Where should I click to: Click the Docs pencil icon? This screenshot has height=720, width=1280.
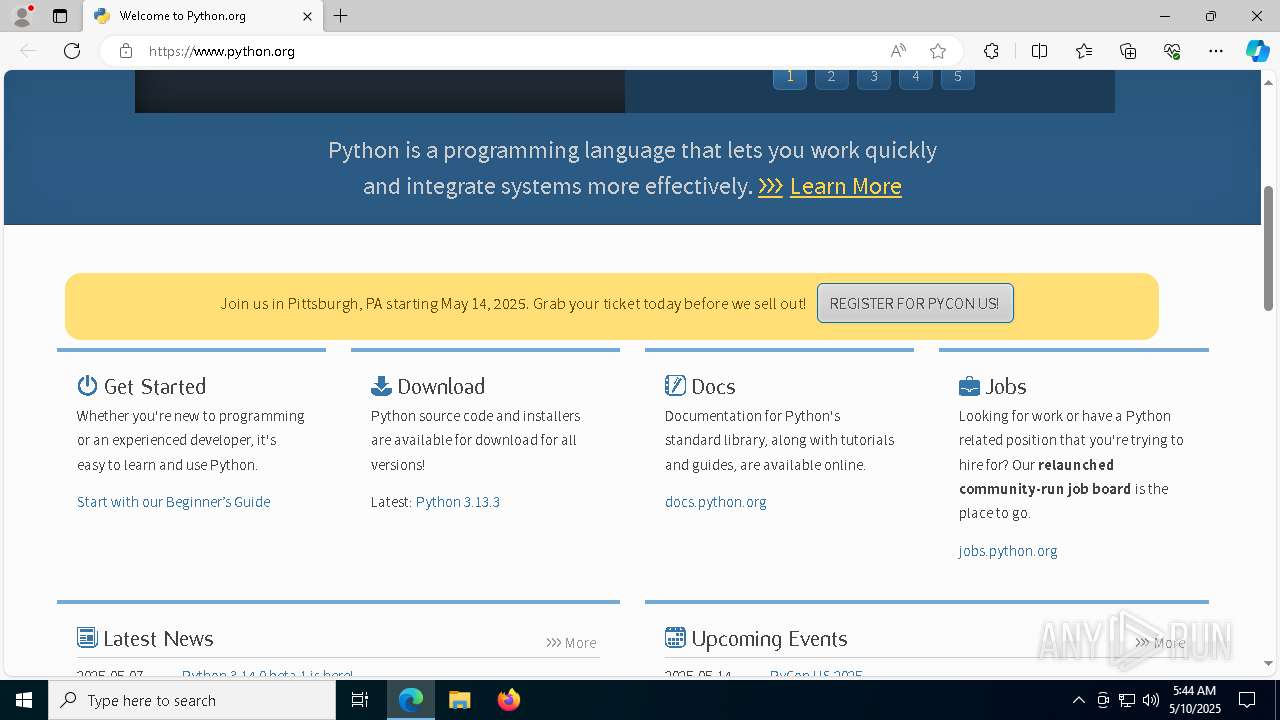(675, 386)
